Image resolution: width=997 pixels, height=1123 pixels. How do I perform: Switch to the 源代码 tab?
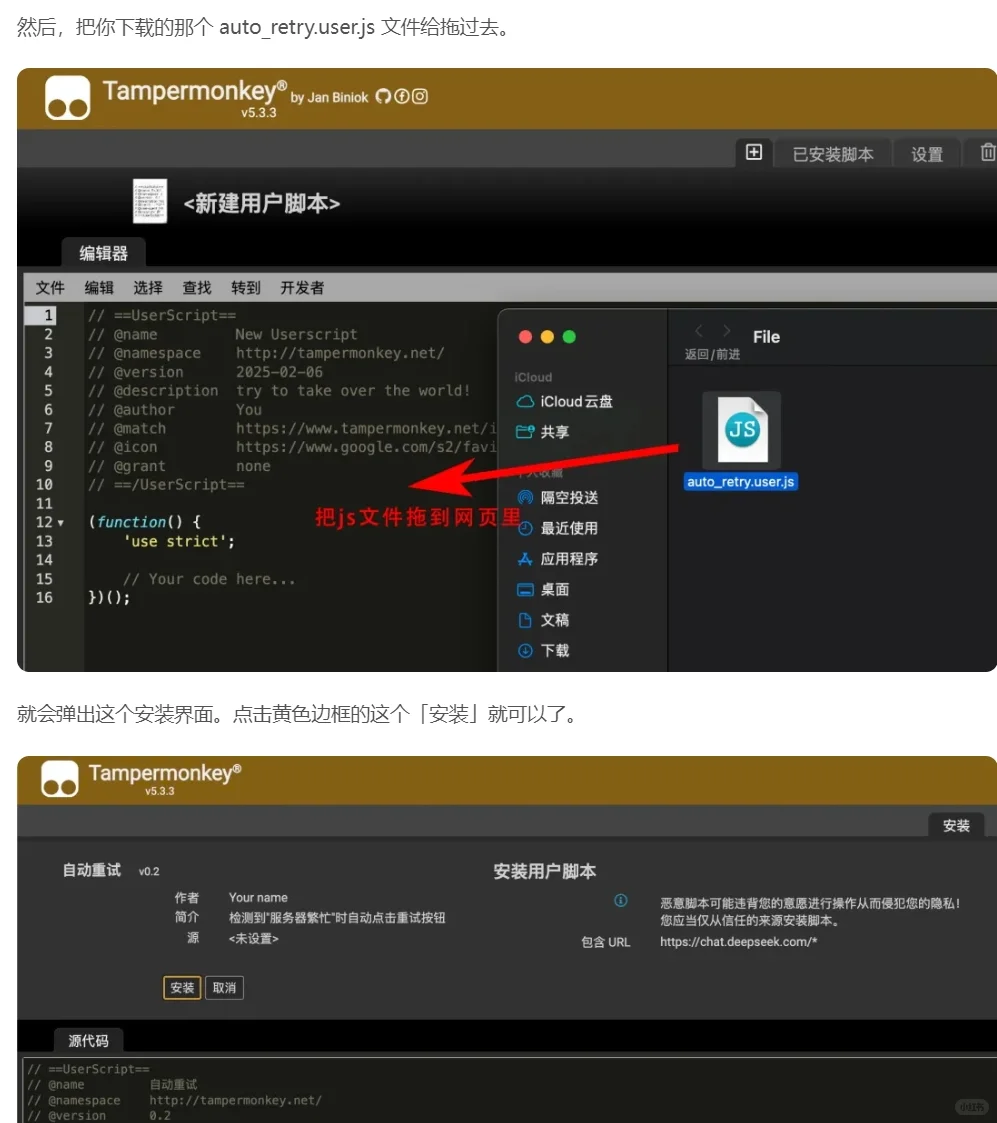point(88,1040)
